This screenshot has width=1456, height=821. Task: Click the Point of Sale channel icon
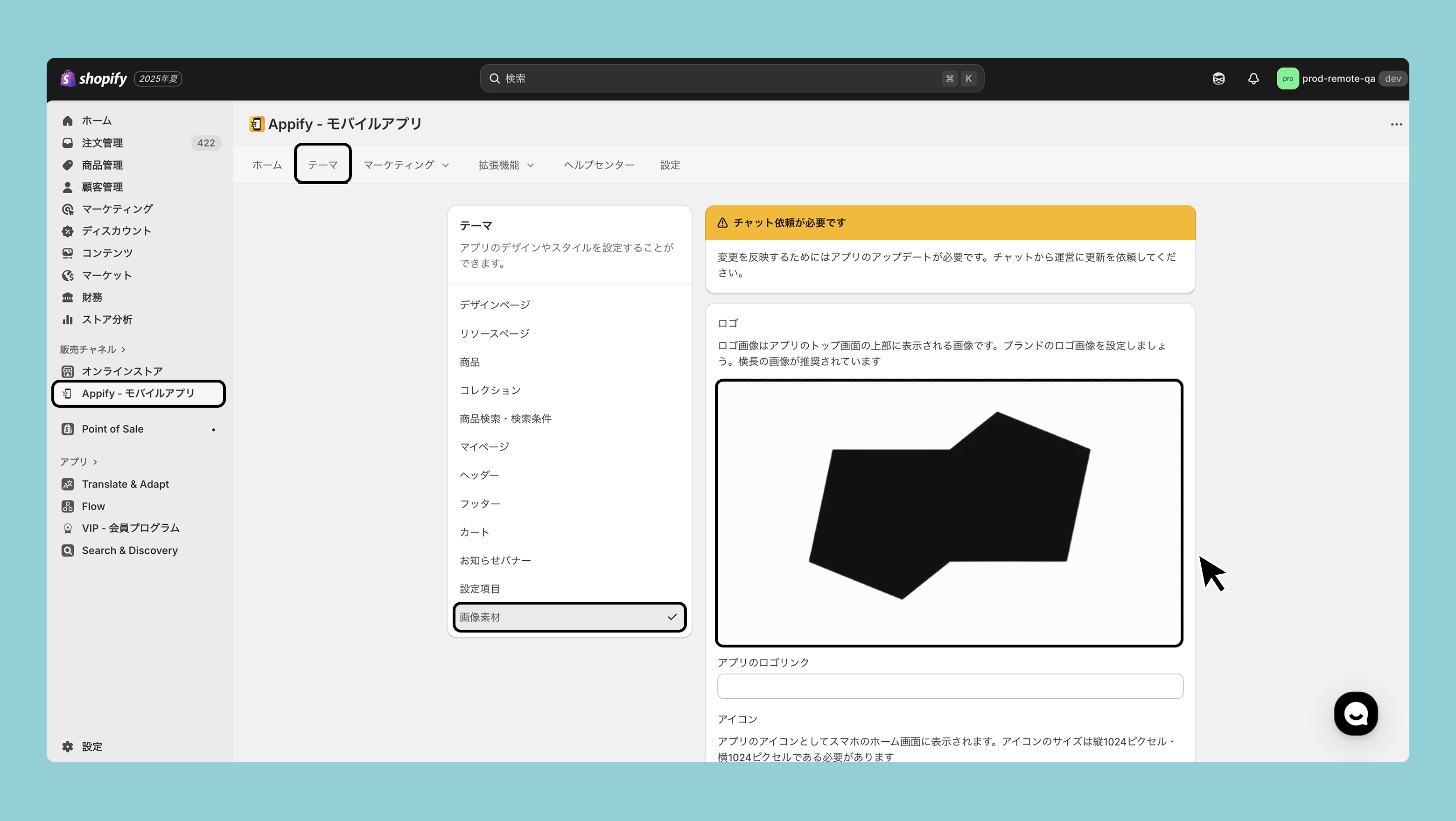point(68,429)
